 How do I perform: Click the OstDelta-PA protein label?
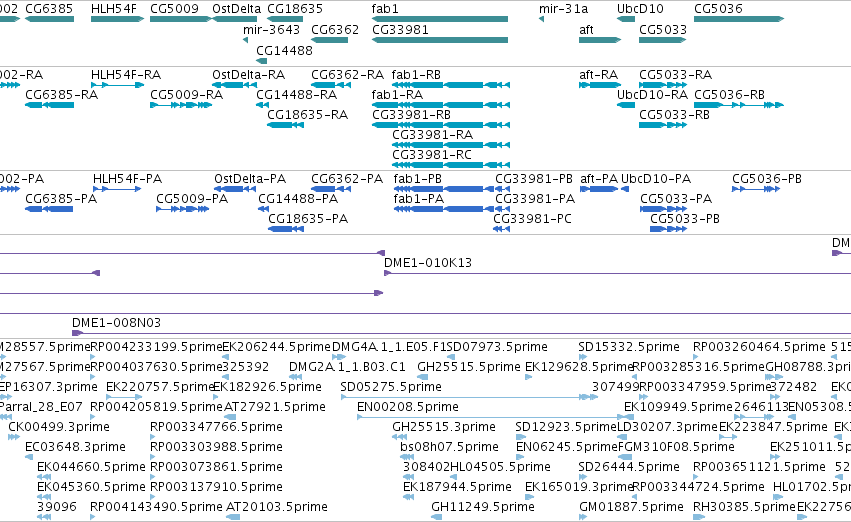point(250,179)
